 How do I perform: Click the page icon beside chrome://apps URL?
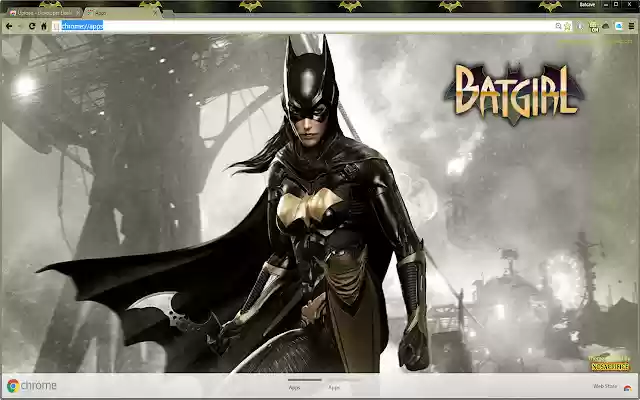[x=56, y=27]
